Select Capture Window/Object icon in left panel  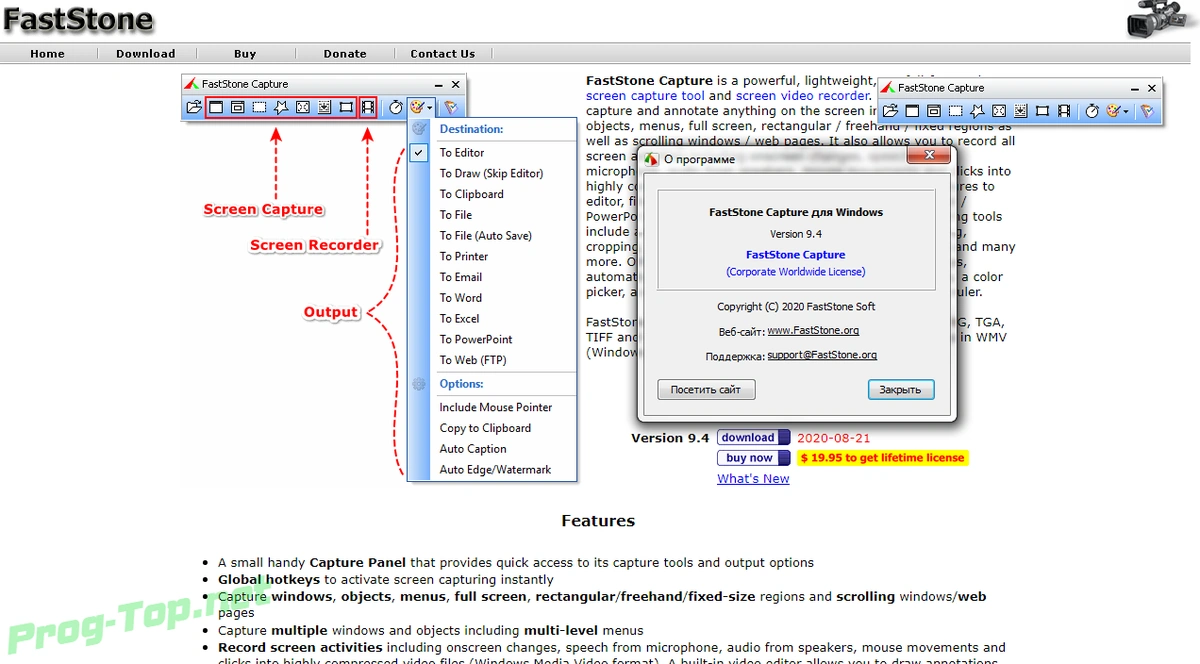point(238,107)
